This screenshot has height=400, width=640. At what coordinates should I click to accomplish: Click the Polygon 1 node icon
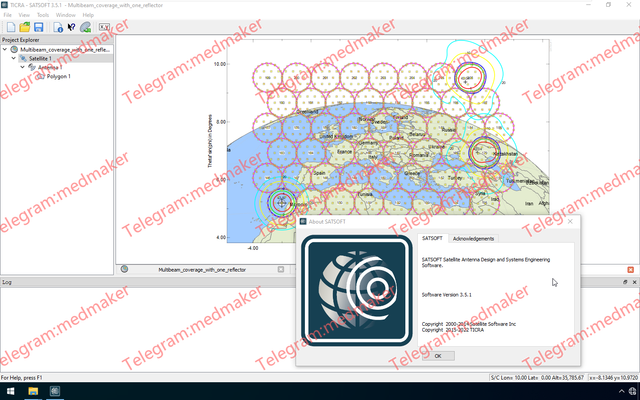(41, 76)
